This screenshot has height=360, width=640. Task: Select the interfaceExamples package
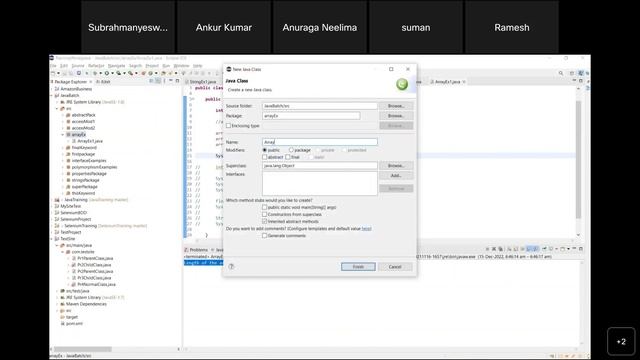click(x=89, y=161)
